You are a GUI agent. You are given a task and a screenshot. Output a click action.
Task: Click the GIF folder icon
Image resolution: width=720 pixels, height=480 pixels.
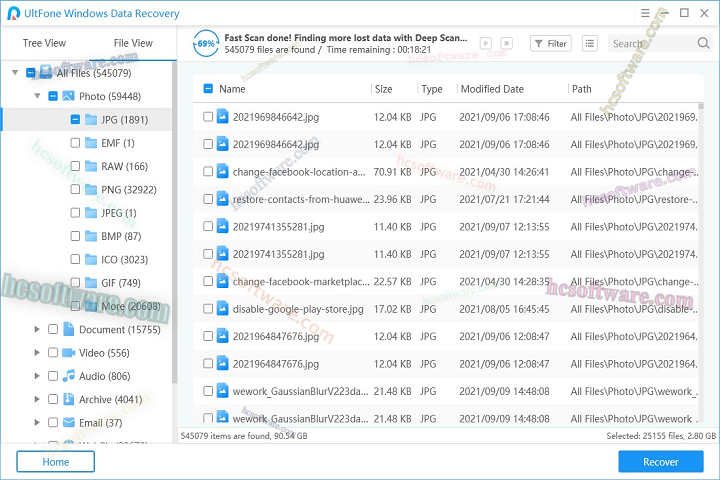(x=91, y=282)
